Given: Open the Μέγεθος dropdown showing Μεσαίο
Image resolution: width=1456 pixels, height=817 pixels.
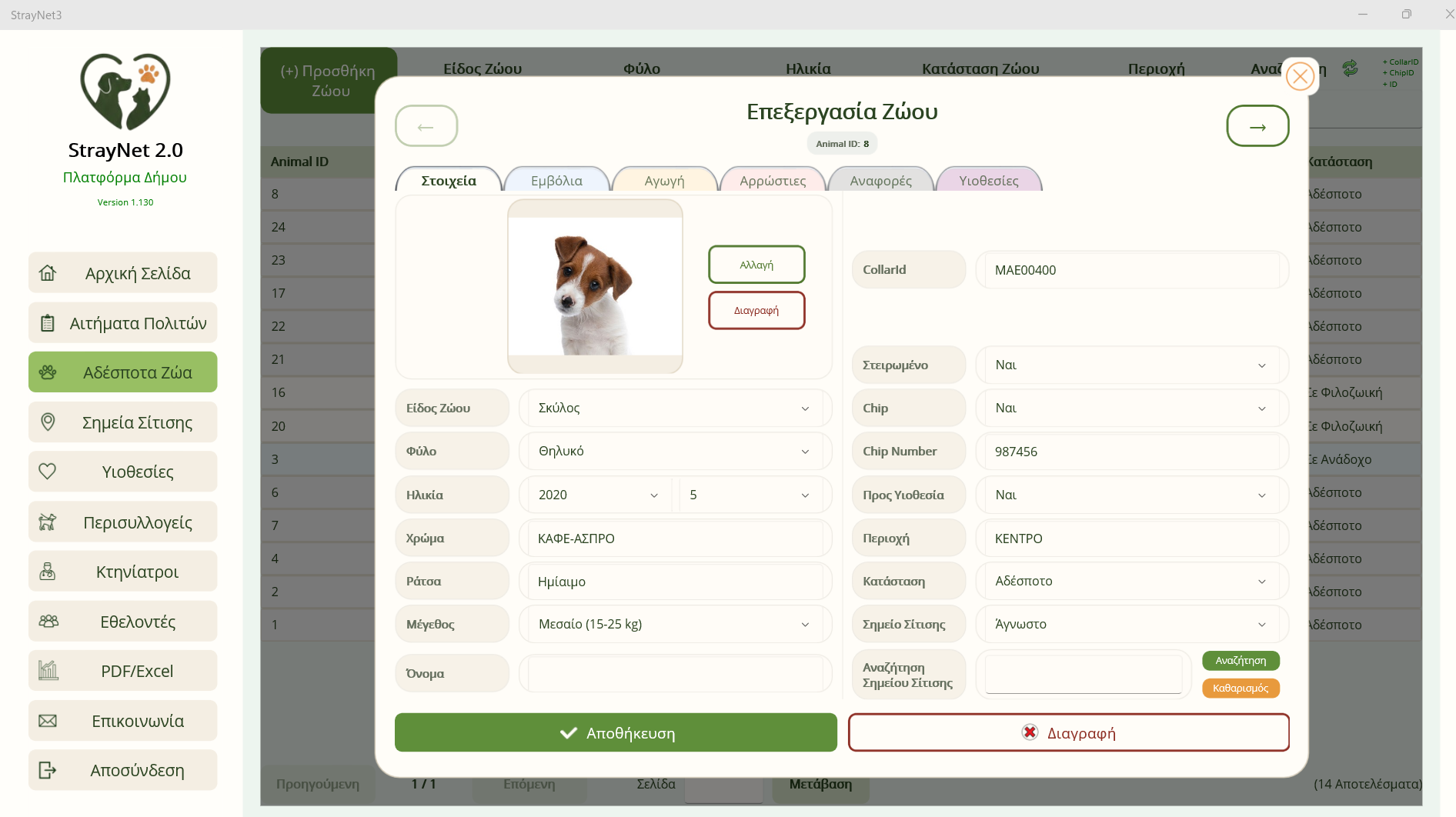Looking at the screenshot, I should coord(675,624).
